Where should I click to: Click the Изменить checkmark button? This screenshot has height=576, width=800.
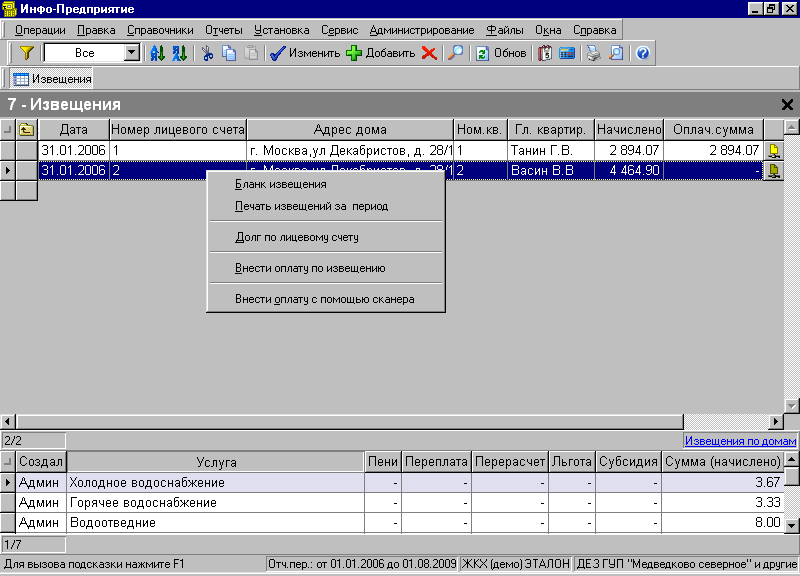(305, 53)
